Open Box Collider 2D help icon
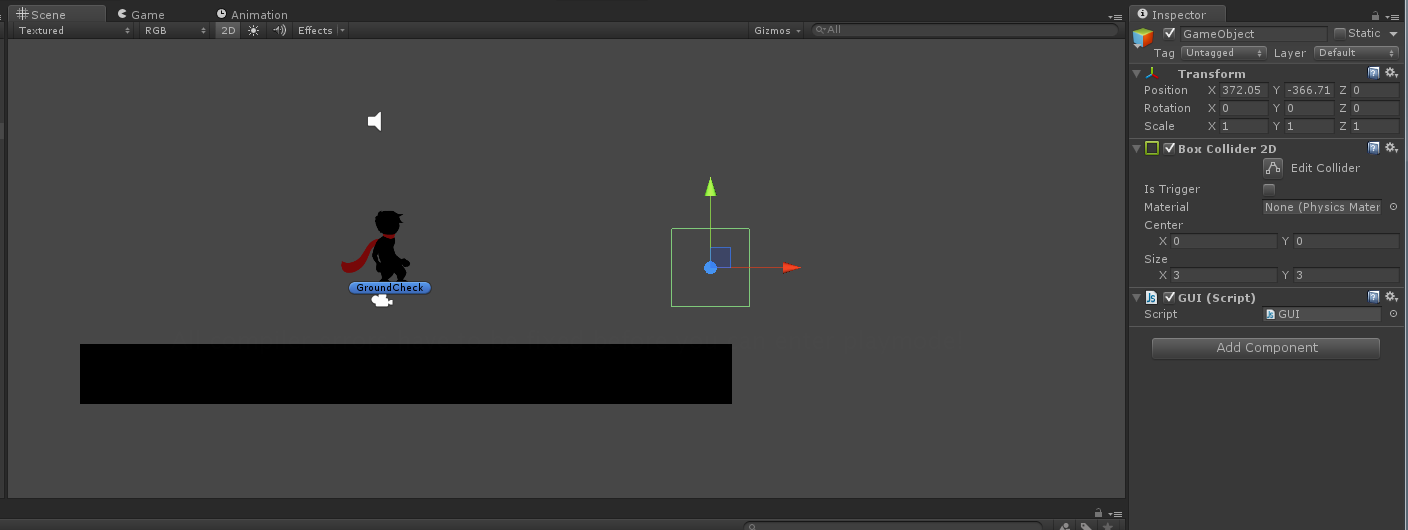Image resolution: width=1408 pixels, height=530 pixels. tap(1374, 148)
